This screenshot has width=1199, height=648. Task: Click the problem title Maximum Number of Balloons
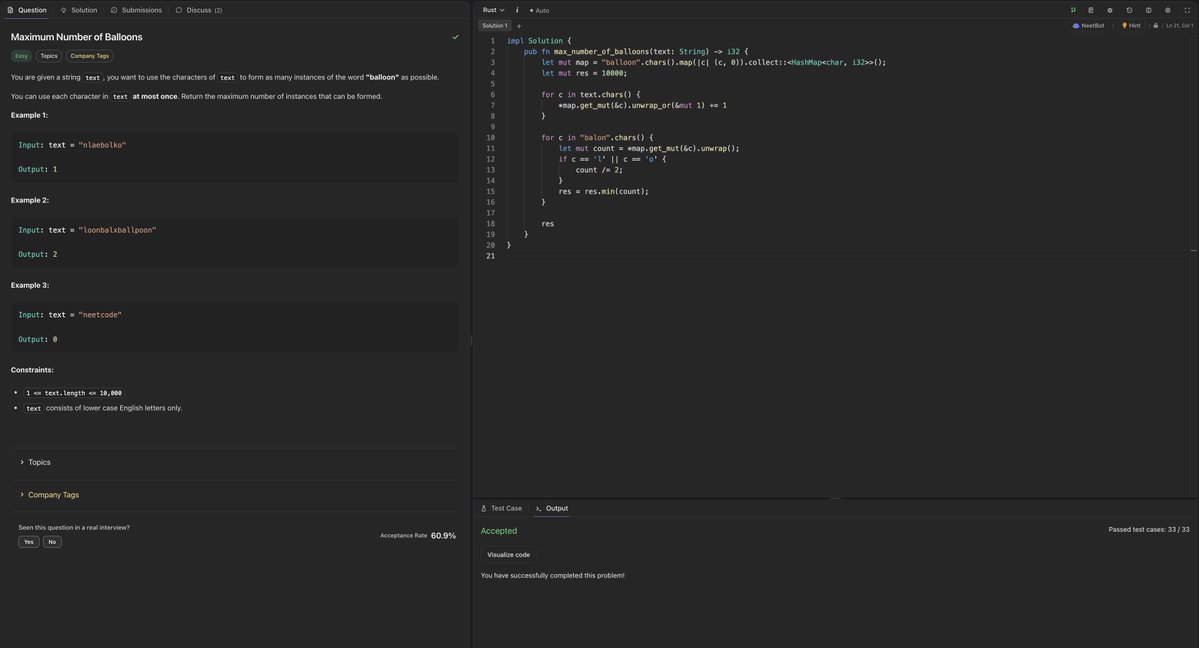coord(76,37)
